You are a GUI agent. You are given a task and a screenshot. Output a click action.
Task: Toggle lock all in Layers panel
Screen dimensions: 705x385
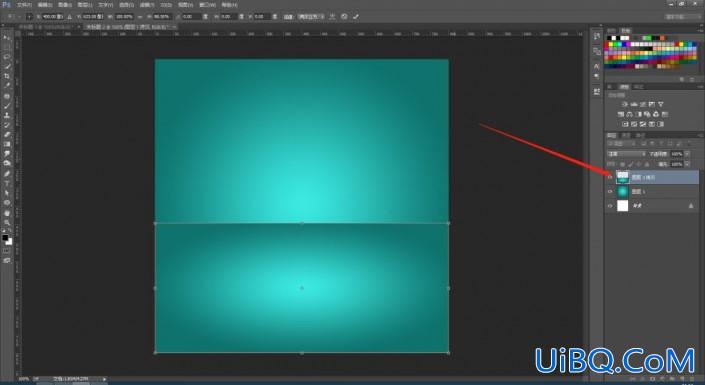[647, 164]
